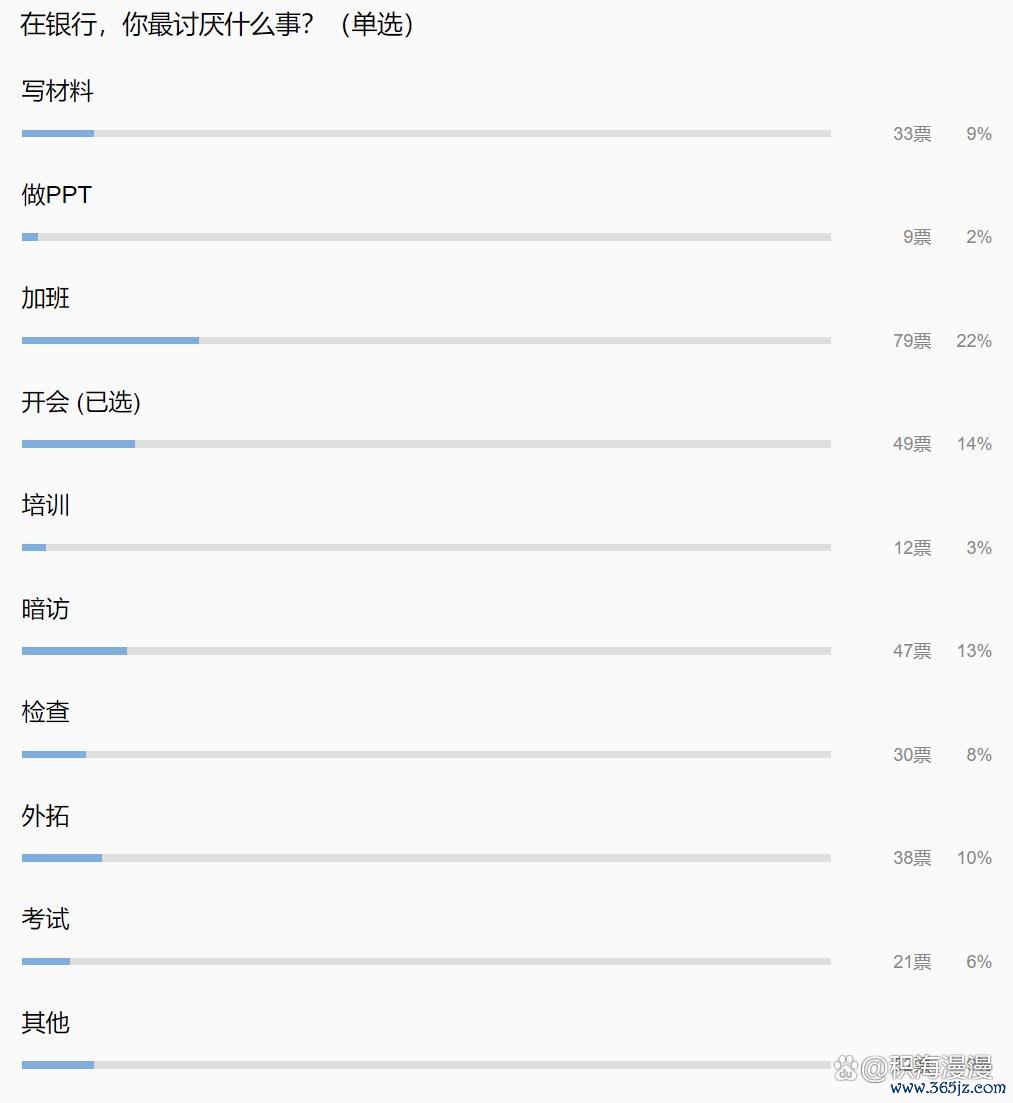Click the poll title 在银行，你最讨厌什么事
Viewport: 1013px width, 1103px height.
(167, 25)
